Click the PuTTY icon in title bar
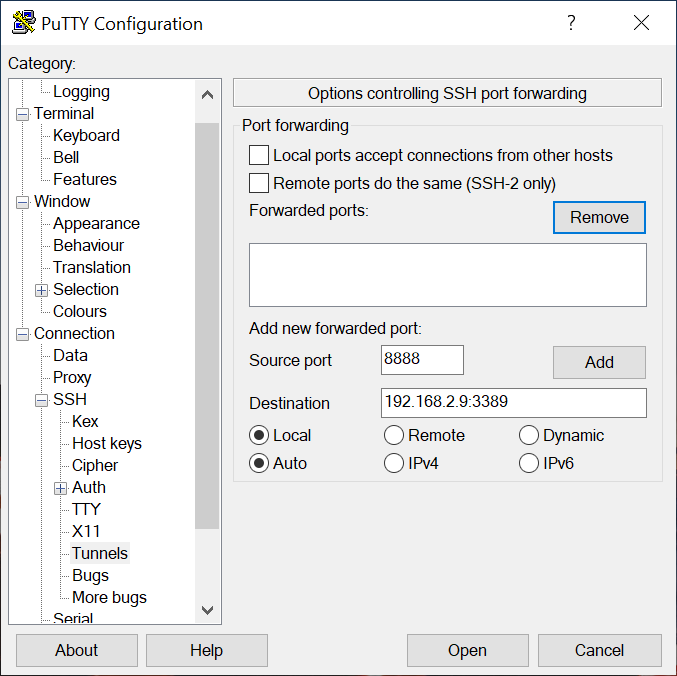The width and height of the screenshot is (677, 676). 23,23
